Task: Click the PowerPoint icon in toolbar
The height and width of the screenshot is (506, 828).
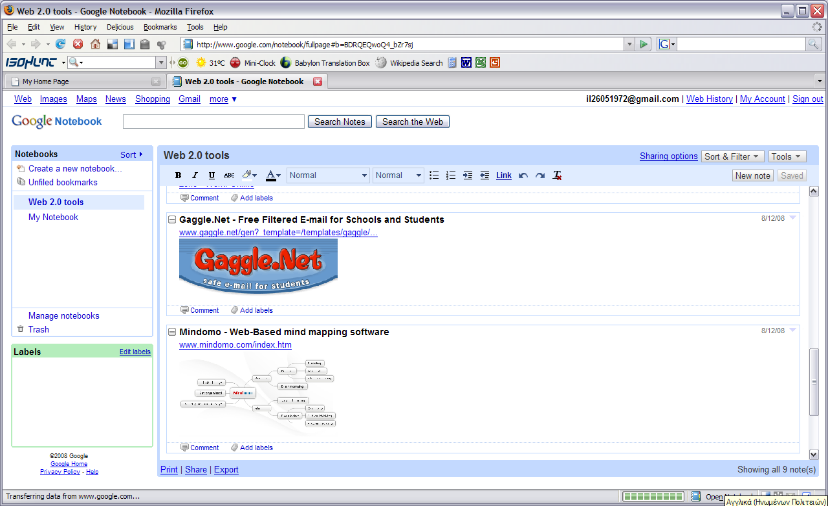Action: pyautogui.click(x=495, y=63)
